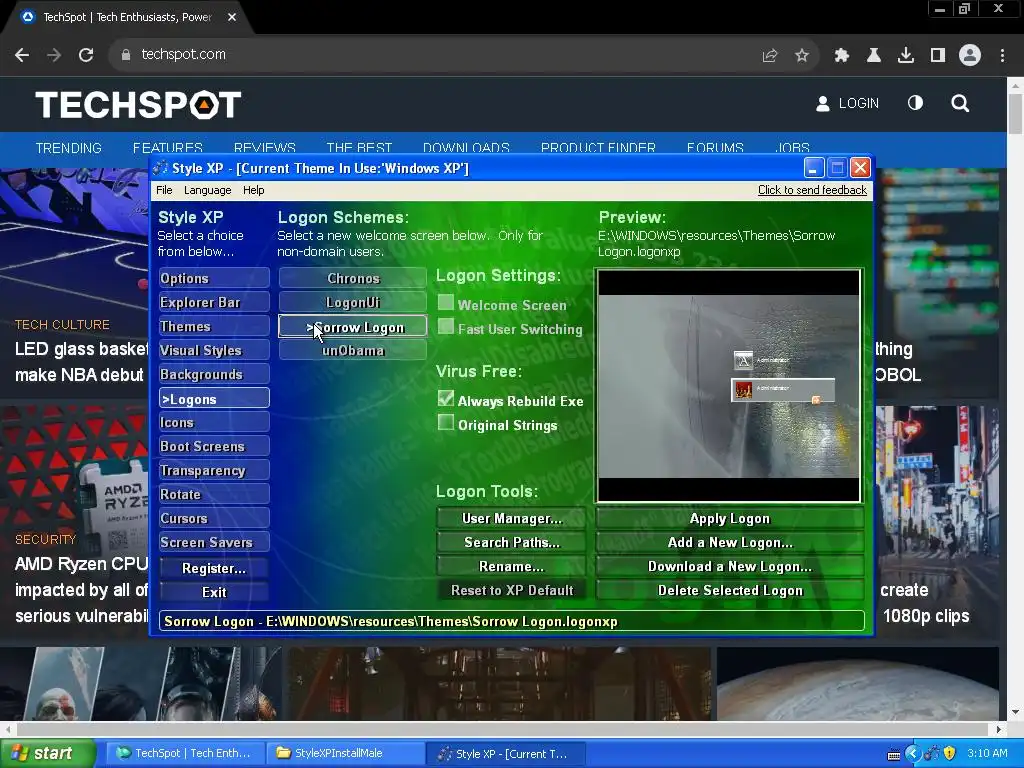
Task: Open Search Paths tool
Action: 512,542
